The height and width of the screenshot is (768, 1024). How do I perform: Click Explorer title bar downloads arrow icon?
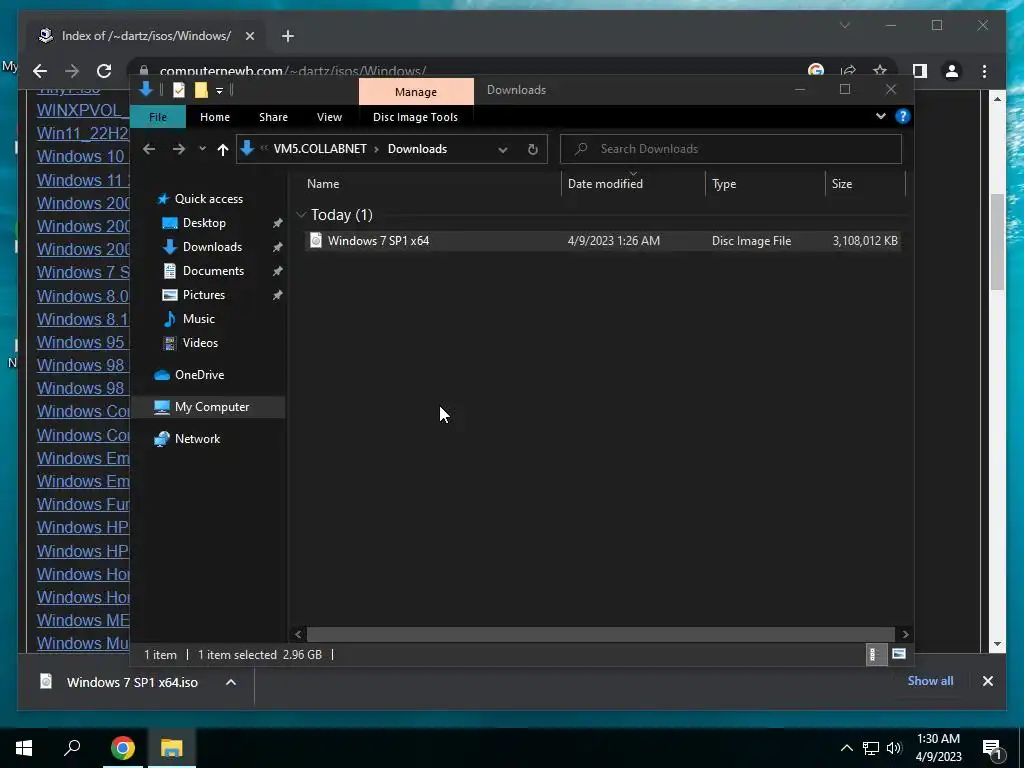[x=146, y=89]
